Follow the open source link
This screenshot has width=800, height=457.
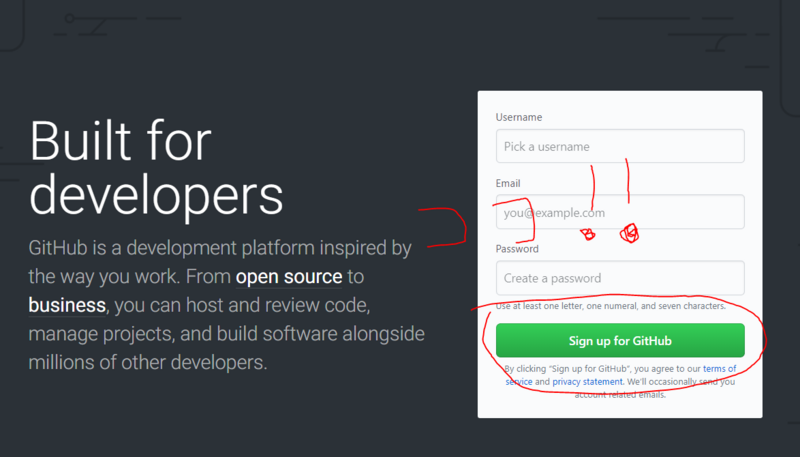[289, 276]
